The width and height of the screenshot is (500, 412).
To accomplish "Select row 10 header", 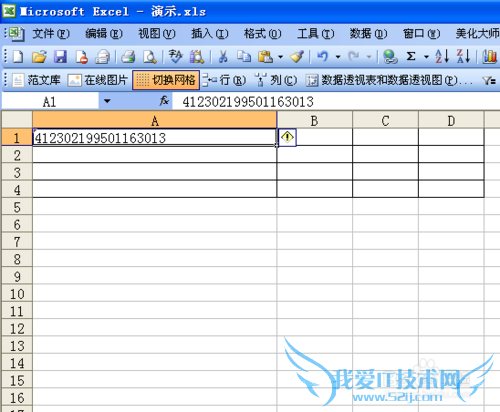I will (x=17, y=294).
